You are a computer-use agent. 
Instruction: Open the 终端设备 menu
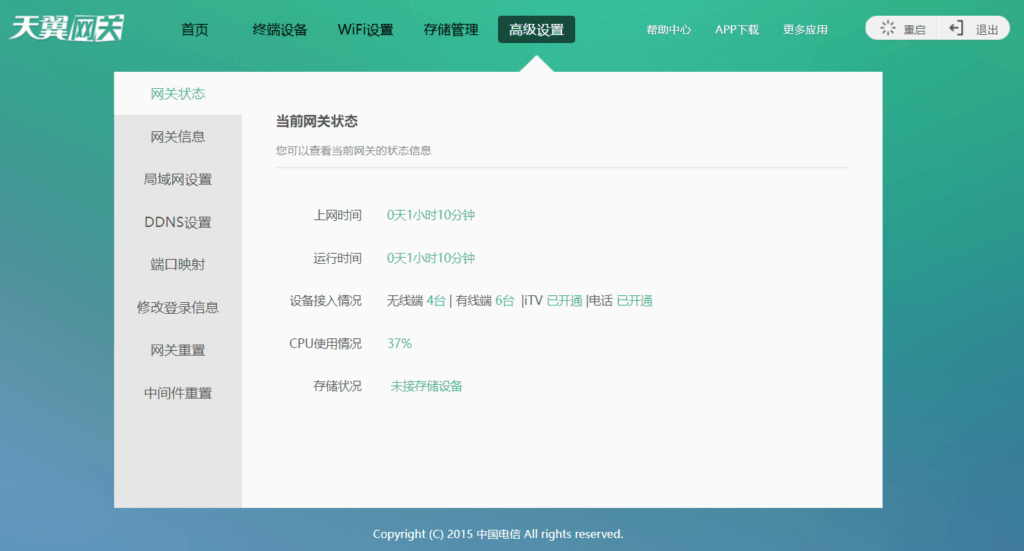[x=280, y=30]
